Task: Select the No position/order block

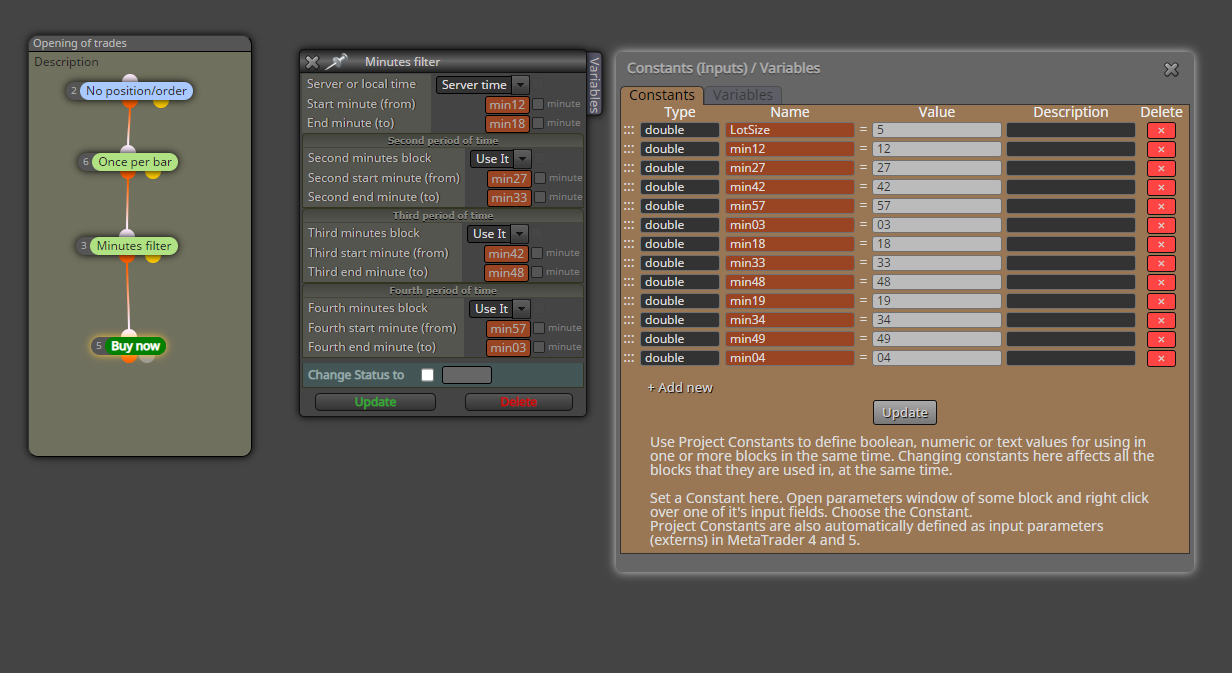Action: point(136,91)
